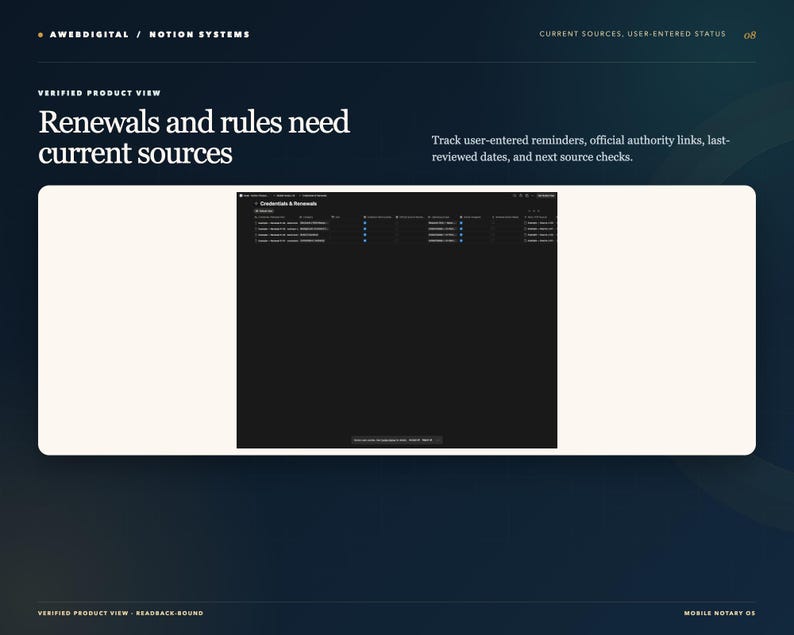Screen dimensions: 794x635
Task: Select the Default view tab in Notion
Action: [264, 211]
